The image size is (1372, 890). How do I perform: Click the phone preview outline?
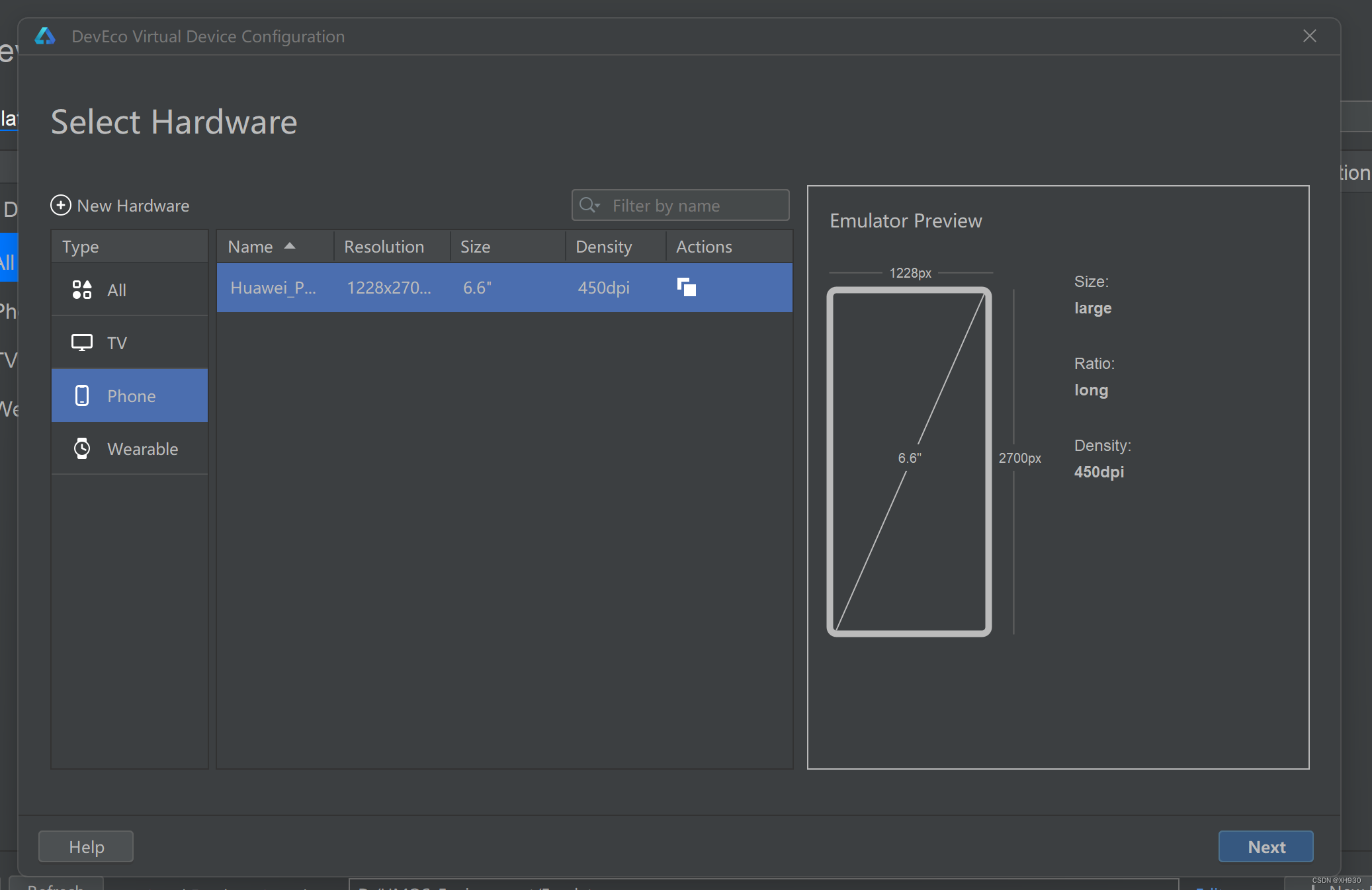pyautogui.click(x=909, y=462)
